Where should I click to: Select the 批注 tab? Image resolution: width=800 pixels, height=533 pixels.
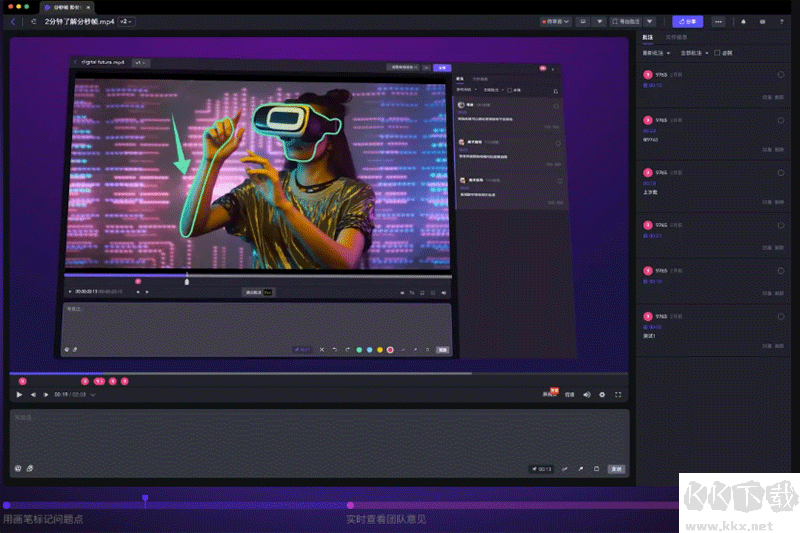(647, 36)
